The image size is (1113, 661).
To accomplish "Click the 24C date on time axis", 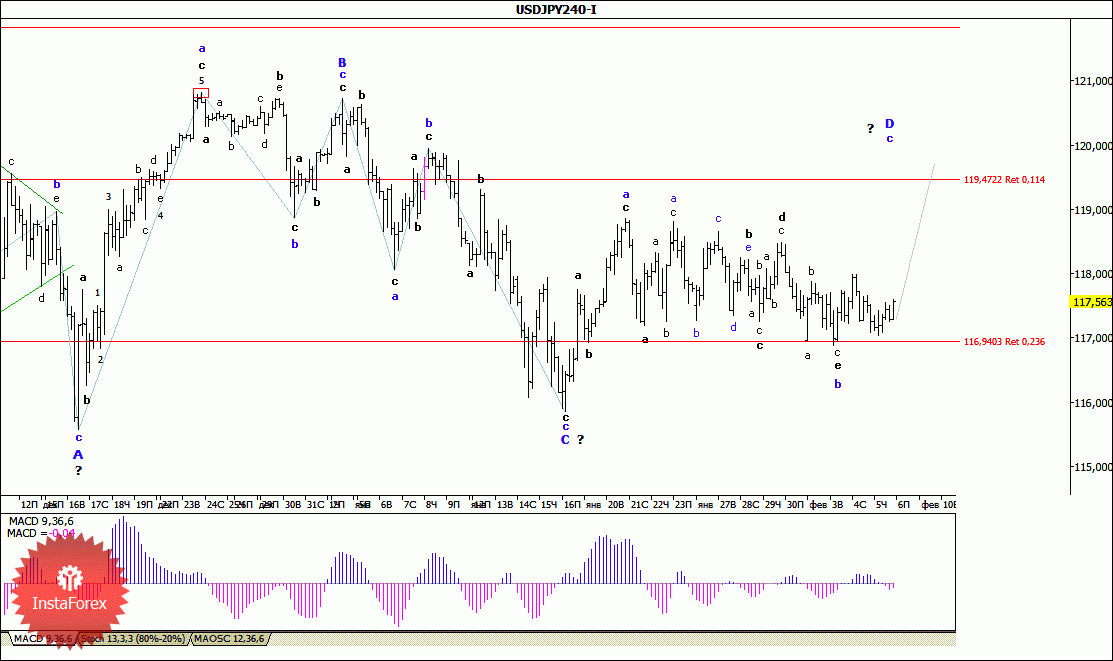I will point(215,504).
